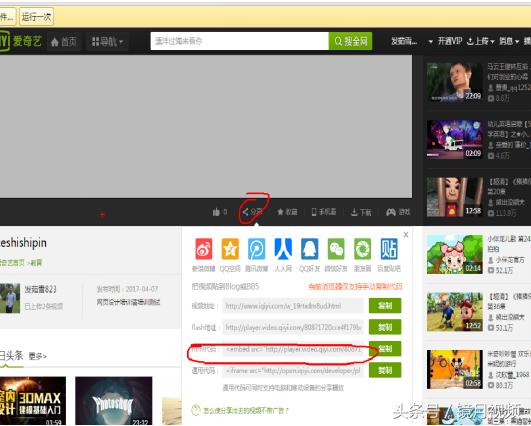
Task: Click the 'eshishipin' video title text
Action: [23, 243]
